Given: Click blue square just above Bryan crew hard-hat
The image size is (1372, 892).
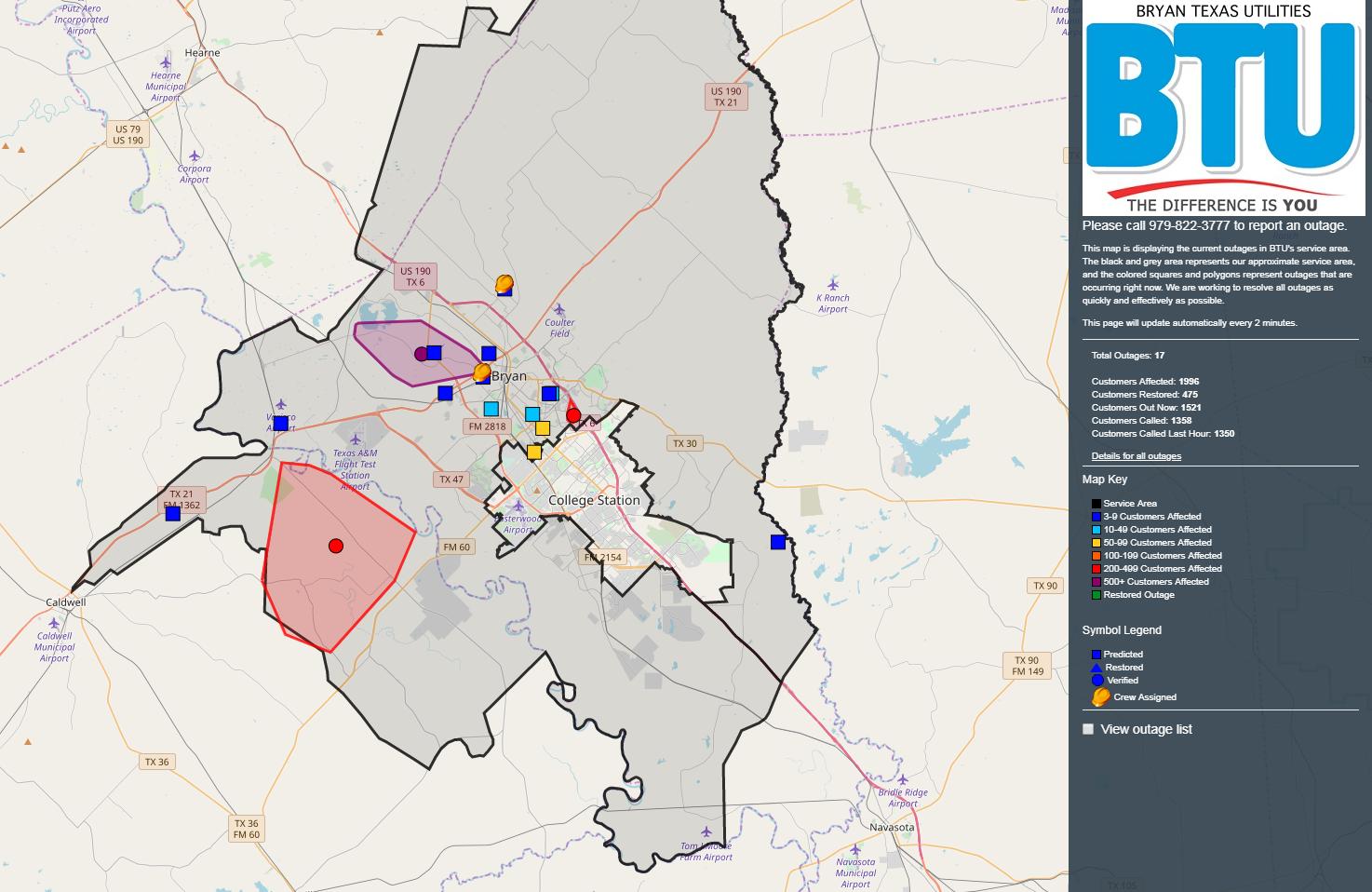Looking at the screenshot, I should (489, 354).
